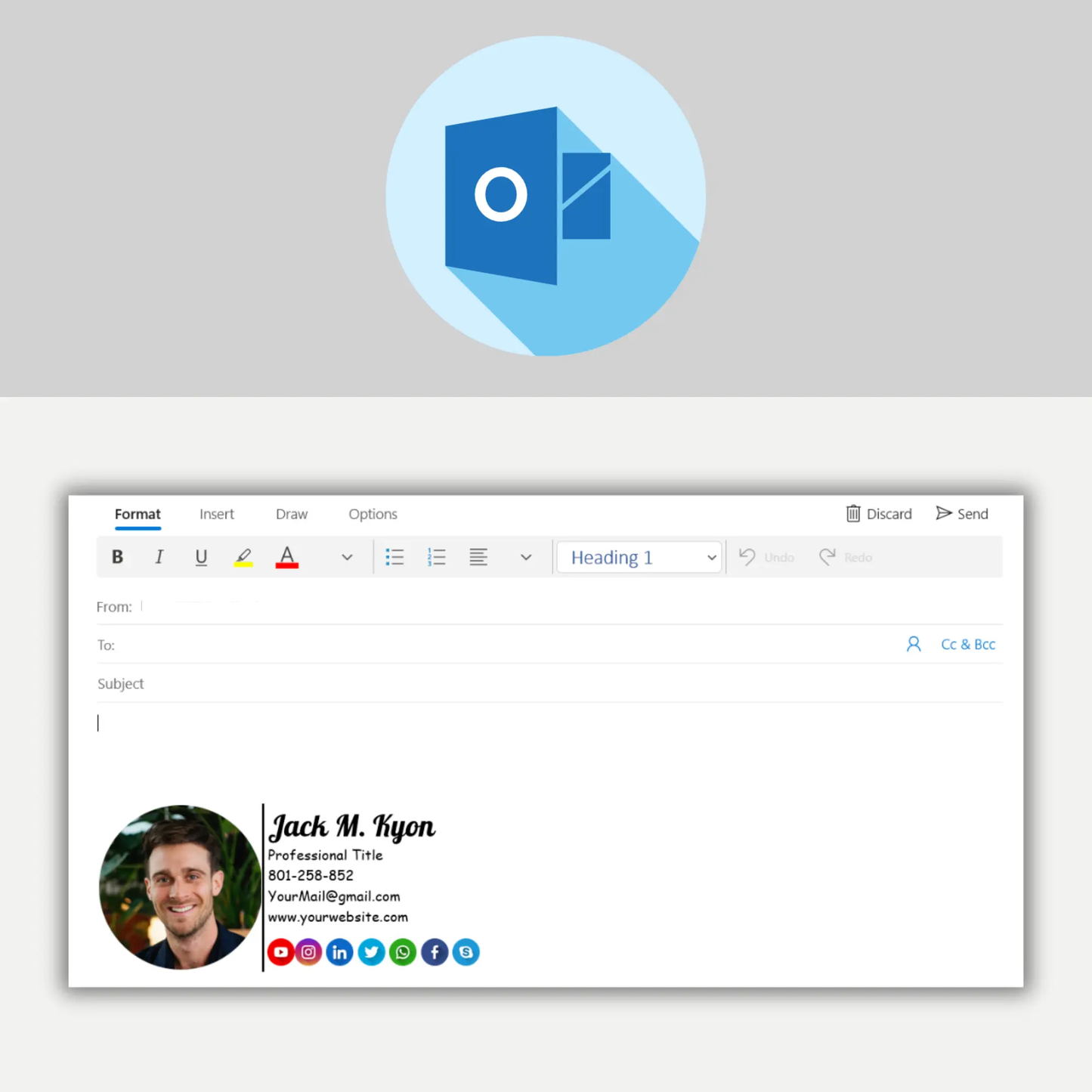
Task: Click the Undo button
Action: click(766, 557)
